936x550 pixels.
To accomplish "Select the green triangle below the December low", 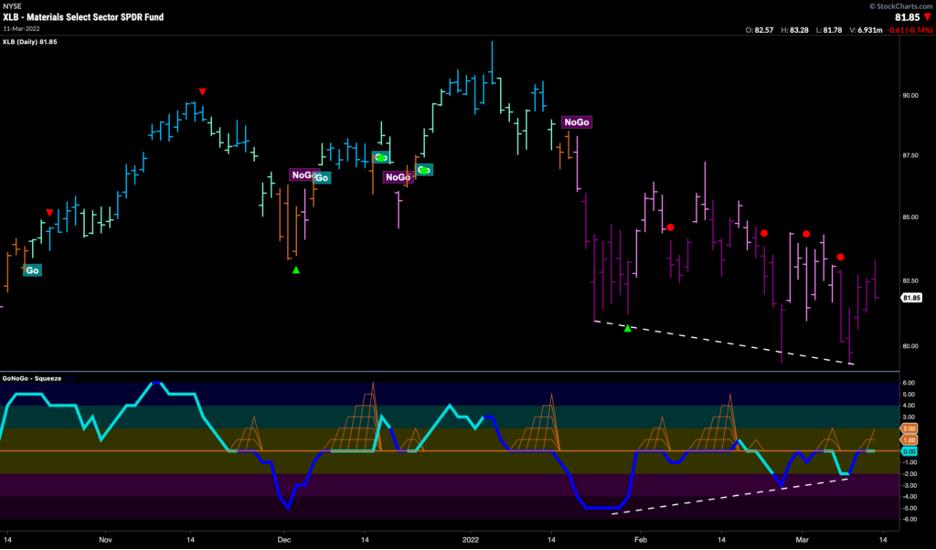I will 296,269.
